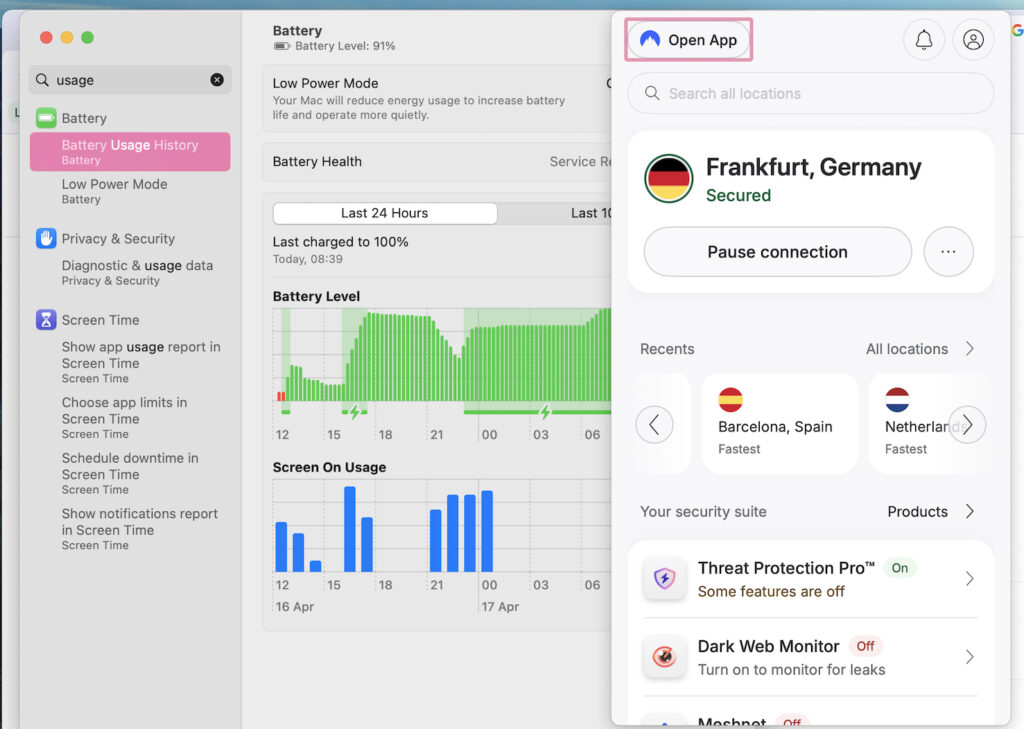Clear the usage search with the X button

[x=216, y=80]
